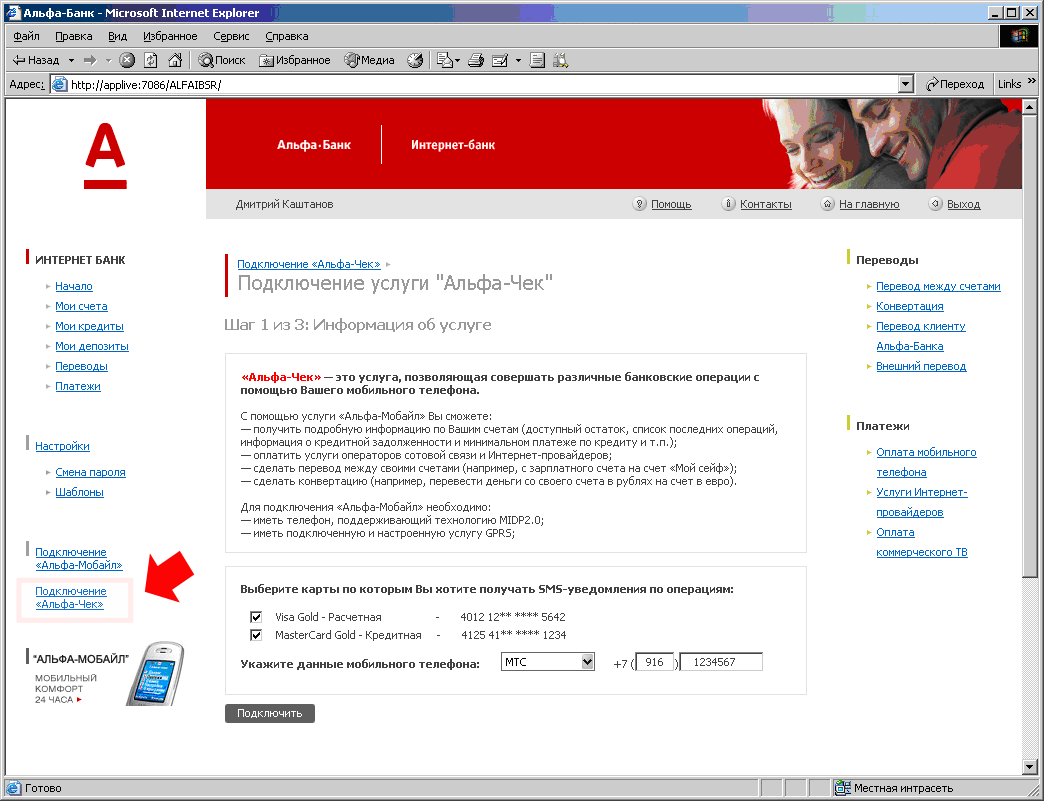This screenshot has height=801, width=1044.
Task: Click the question mark Help icon
Action: 639,204
